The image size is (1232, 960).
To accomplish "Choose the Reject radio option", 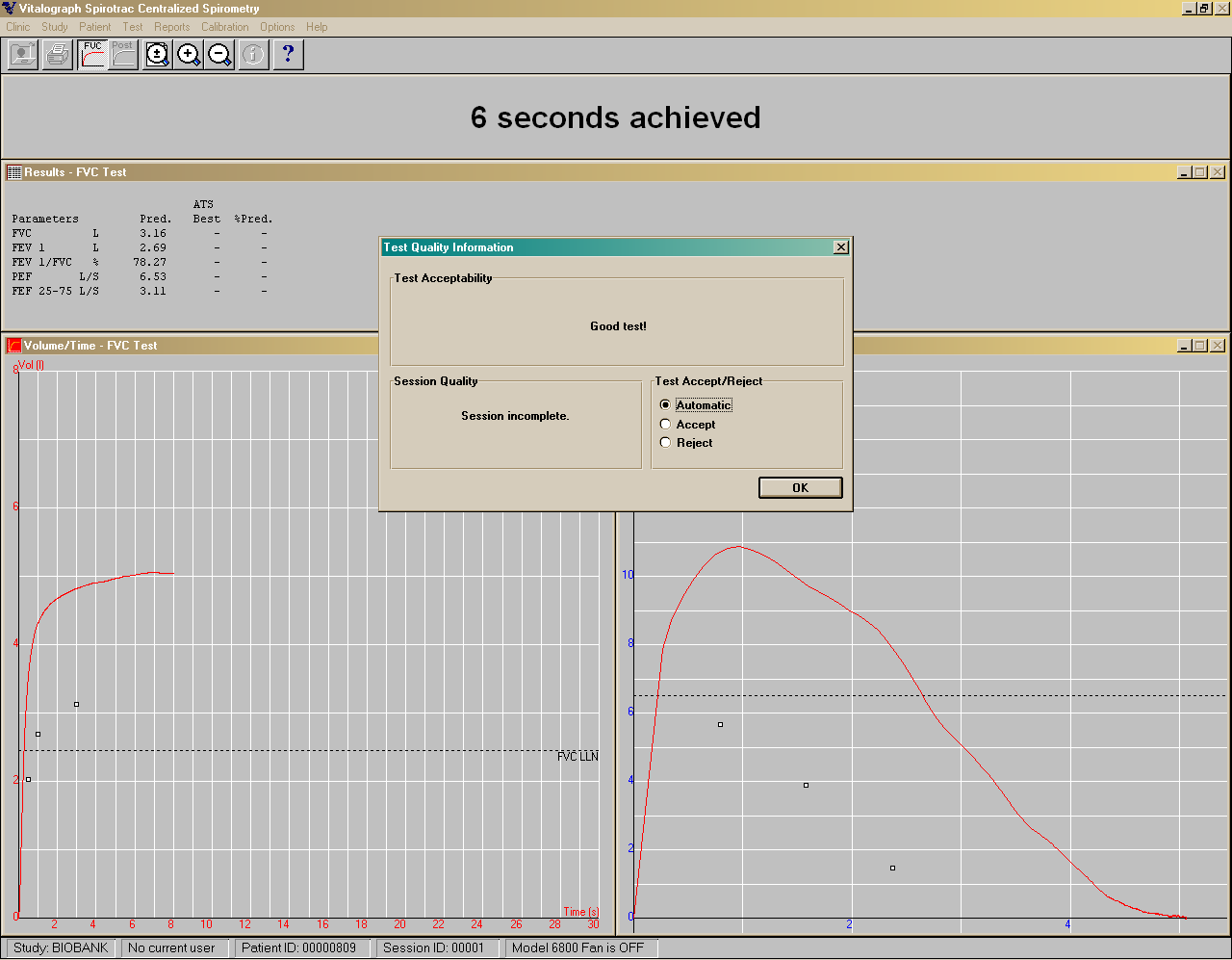I will click(x=665, y=443).
